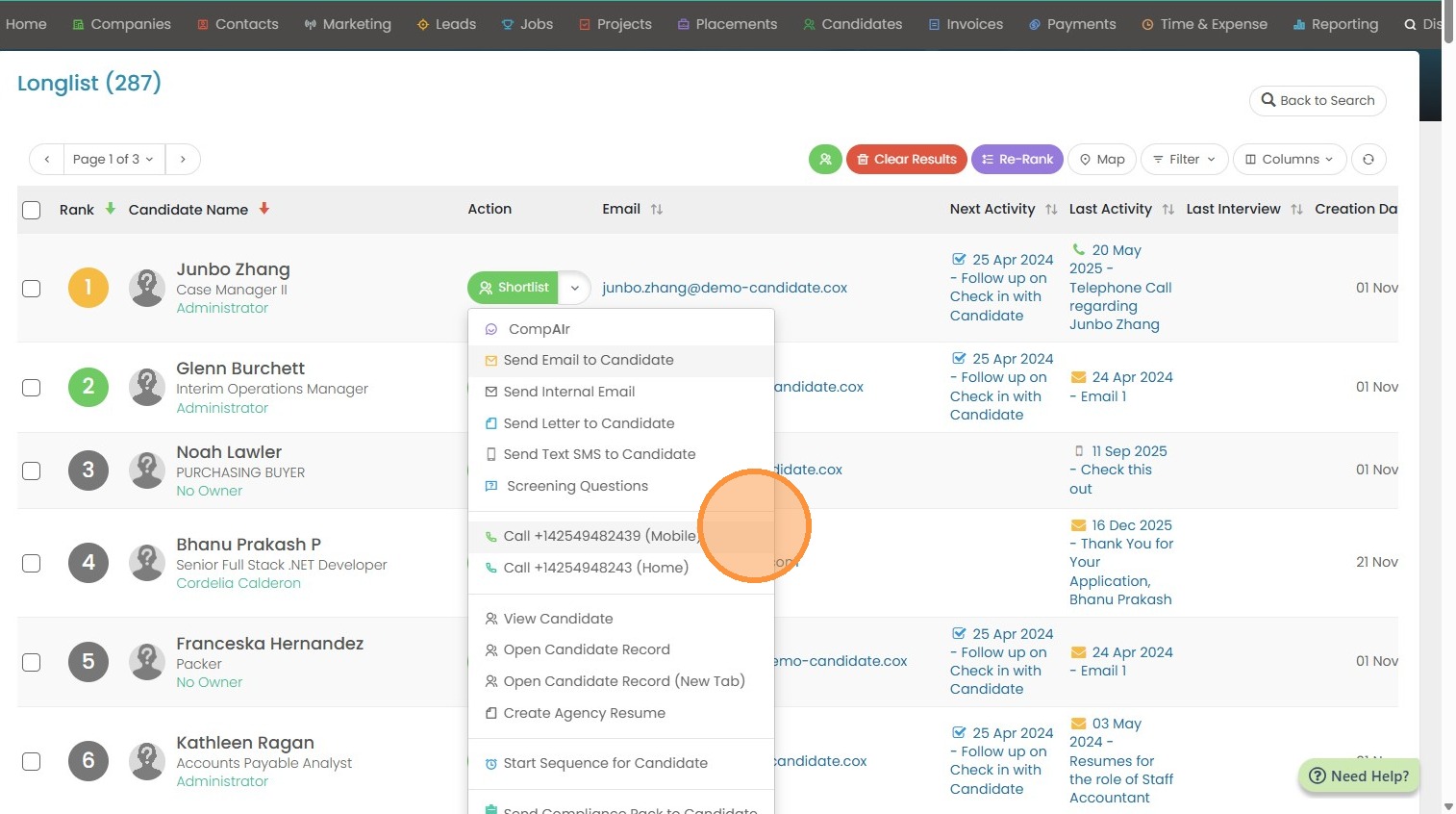Choose Send Text SMS to Candidate
Screen dimensions: 1456x814
tap(621, 454)
